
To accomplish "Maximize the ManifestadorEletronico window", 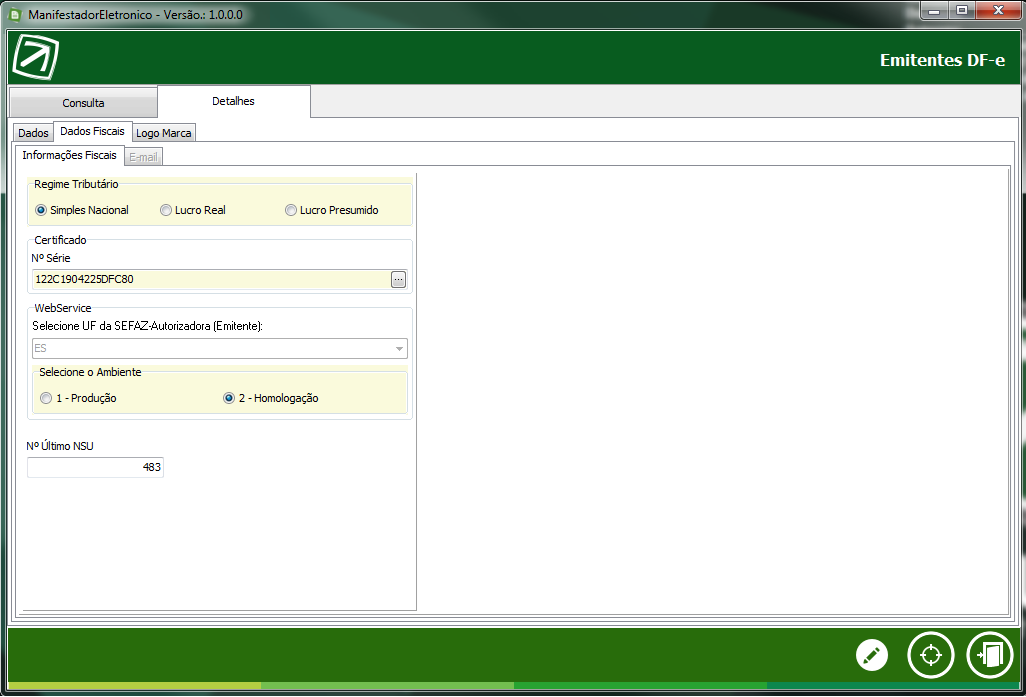I will pos(962,10).
